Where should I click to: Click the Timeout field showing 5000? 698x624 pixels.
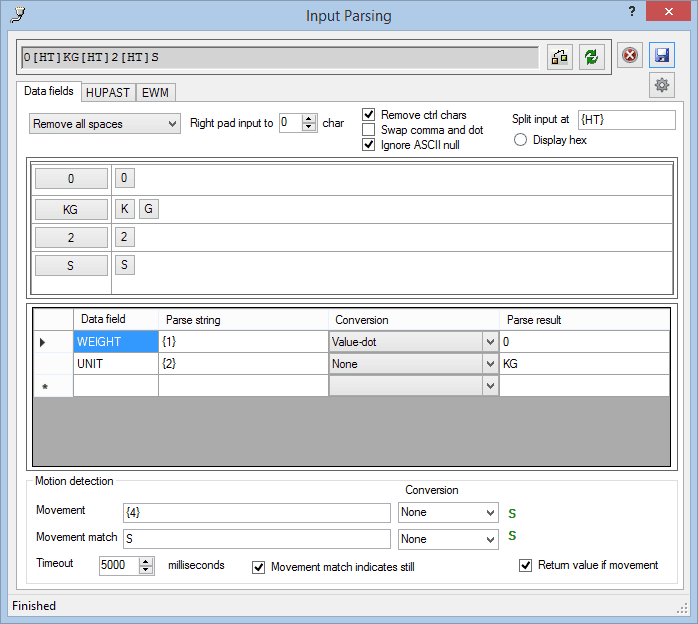119,565
